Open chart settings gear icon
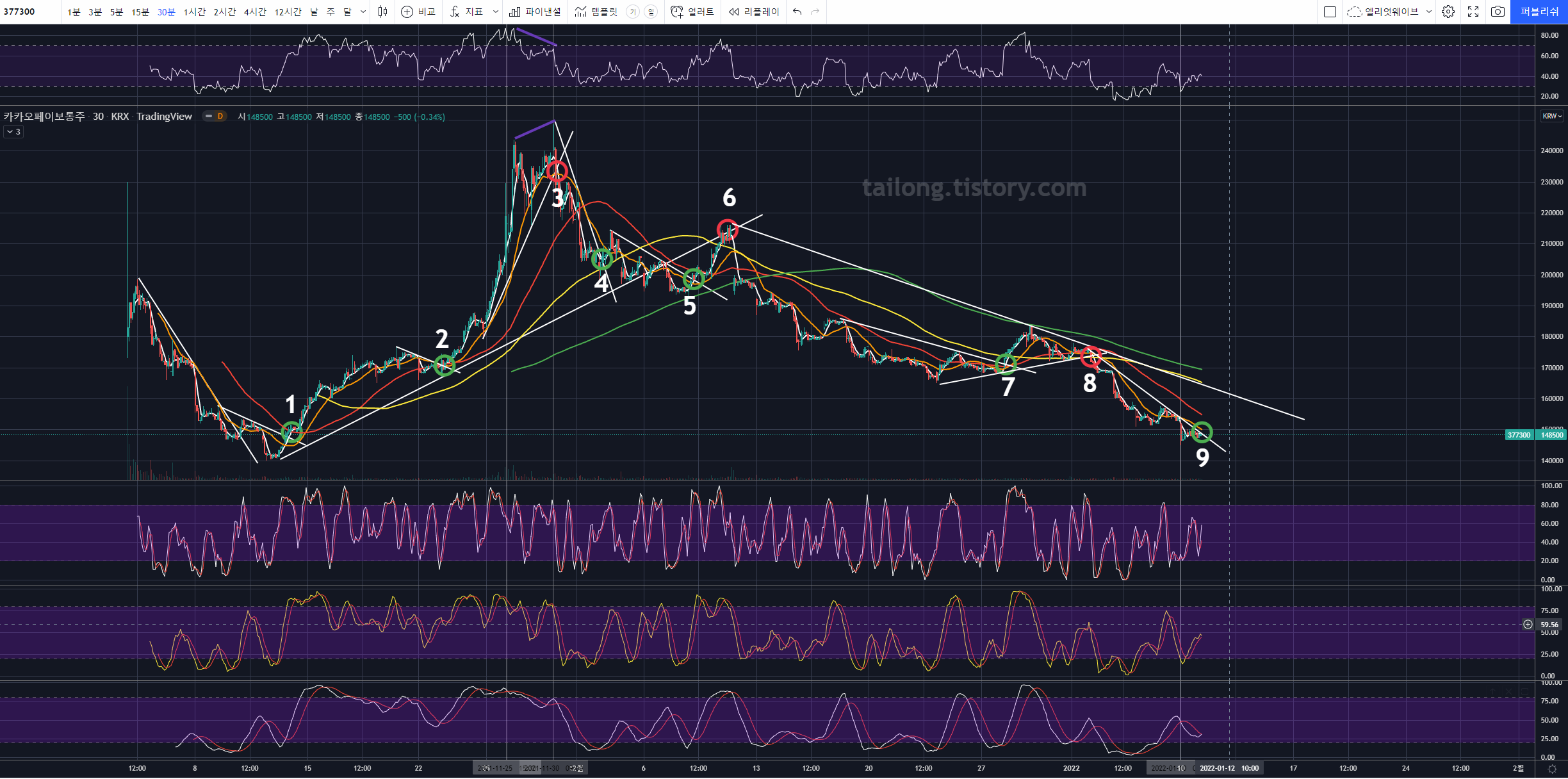Viewport: 1568px width, 779px height. (1448, 12)
